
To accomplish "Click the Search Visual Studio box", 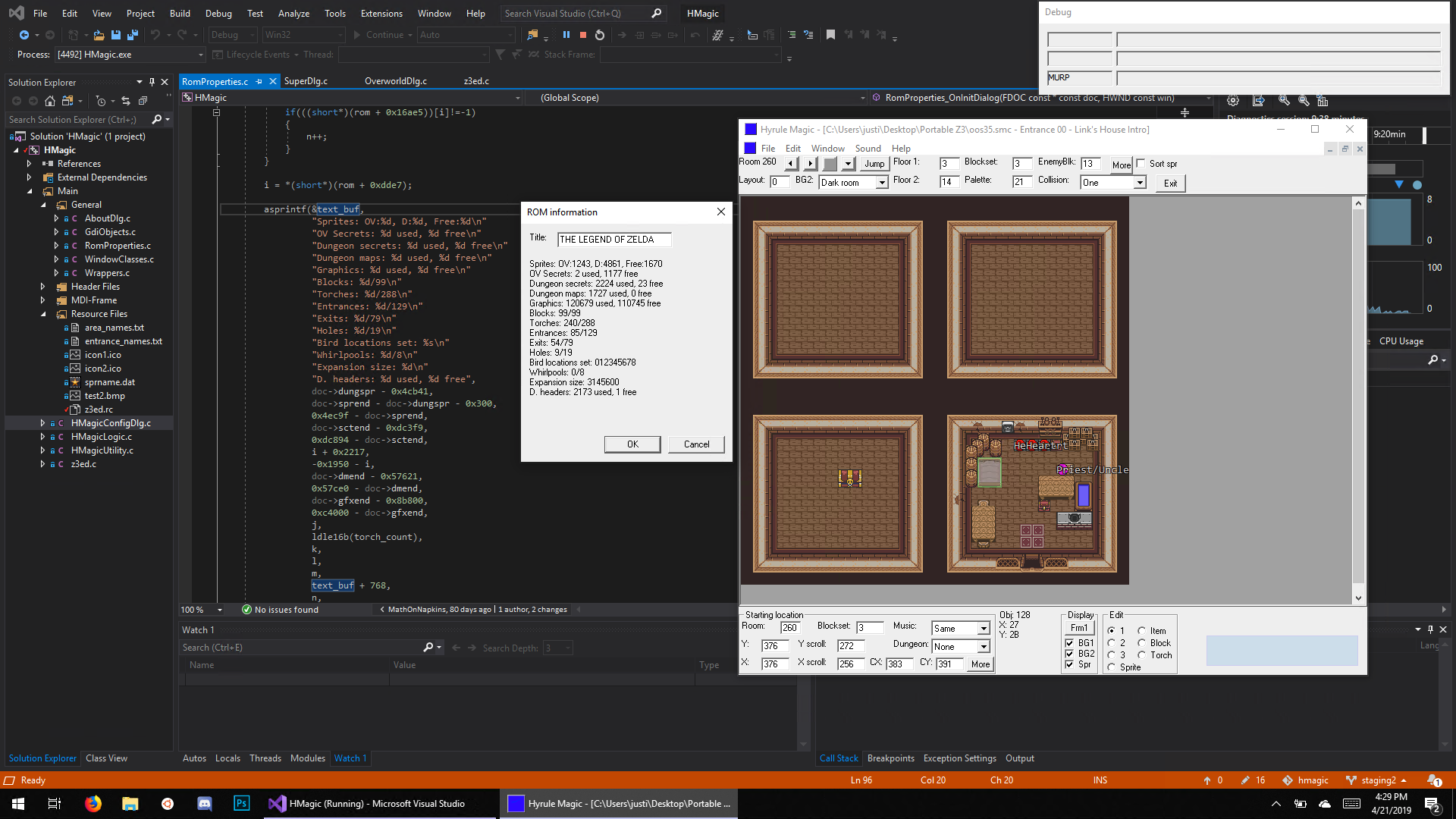I will 582,14.
